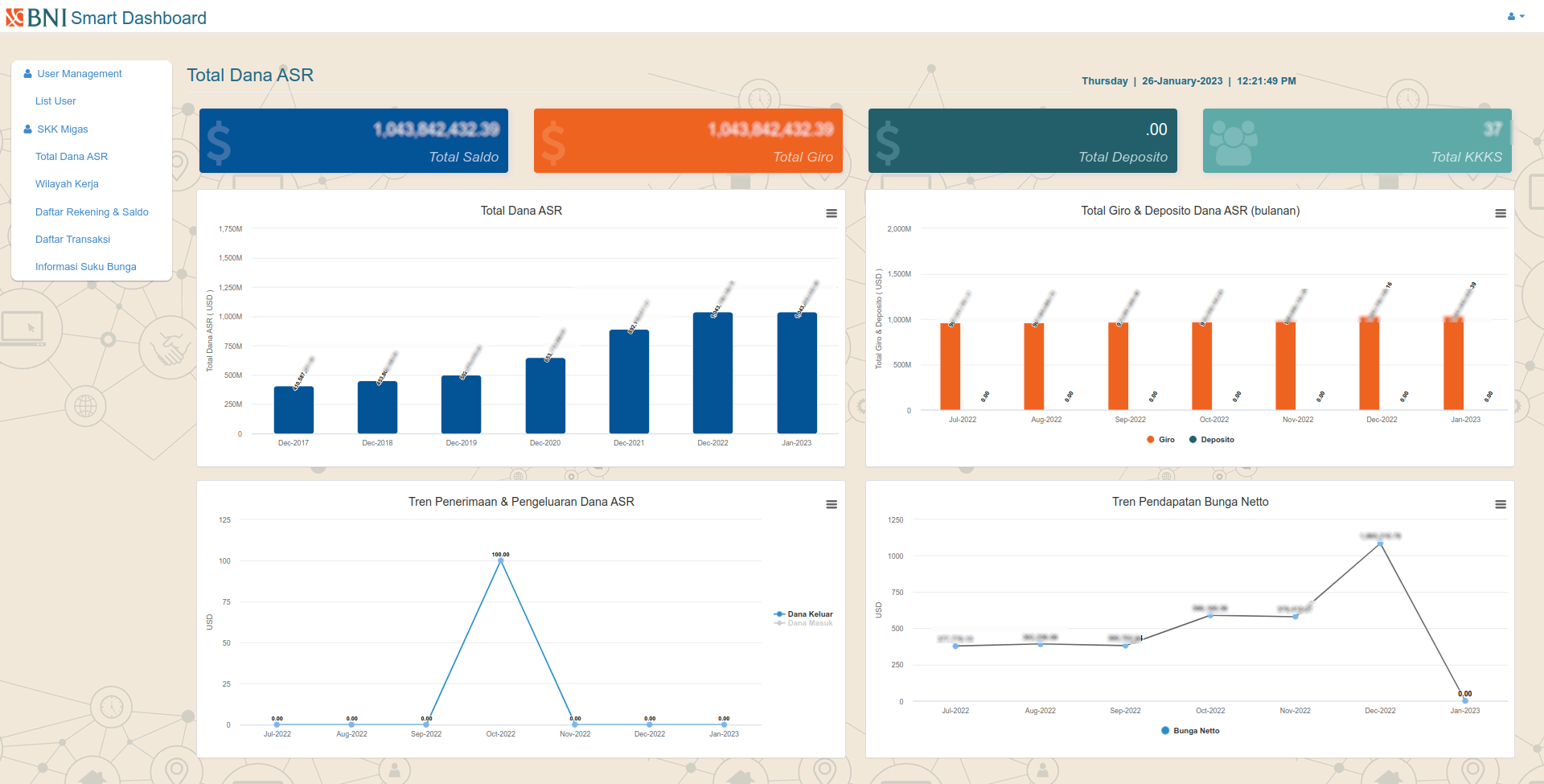The height and width of the screenshot is (784, 1544).
Task: Open Tren Penerimaan & Pengeluaran chart menu icon
Action: [x=832, y=504]
